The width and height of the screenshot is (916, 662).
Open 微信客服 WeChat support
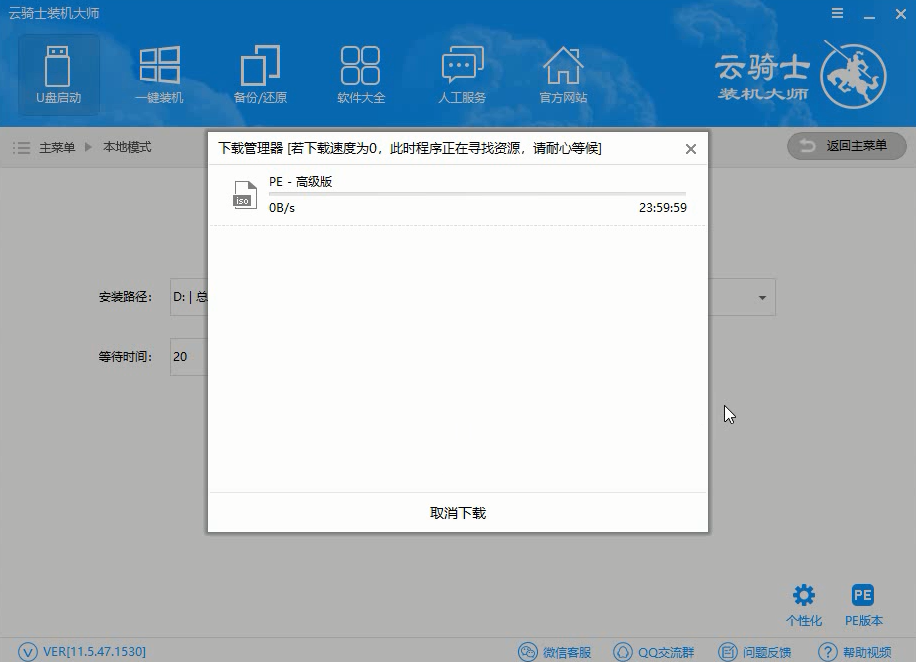point(557,652)
